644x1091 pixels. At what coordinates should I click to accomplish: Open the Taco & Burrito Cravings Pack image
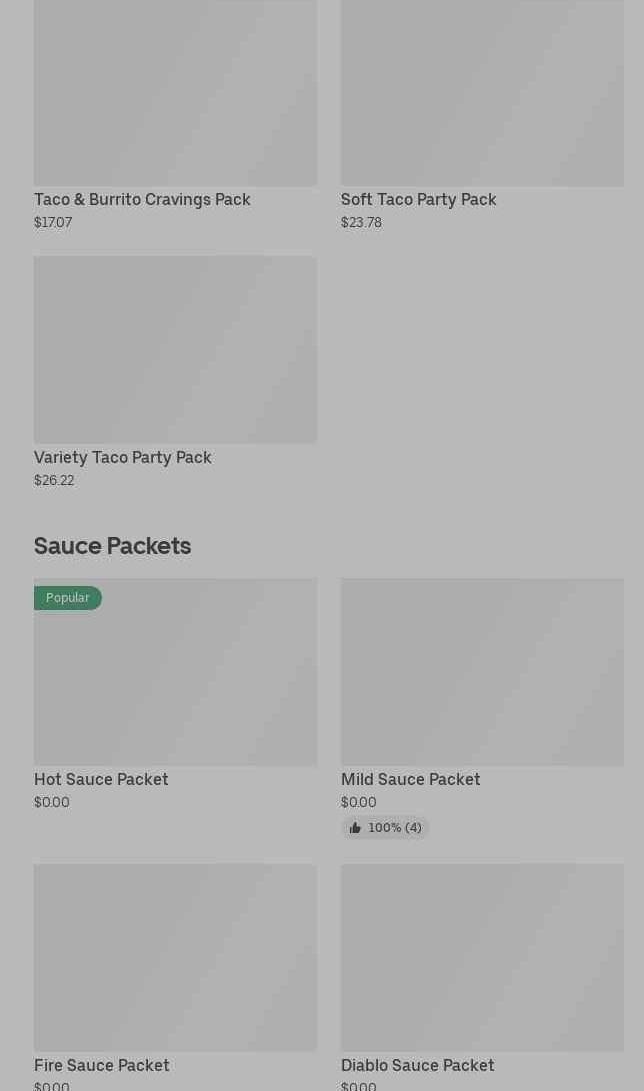click(175, 93)
